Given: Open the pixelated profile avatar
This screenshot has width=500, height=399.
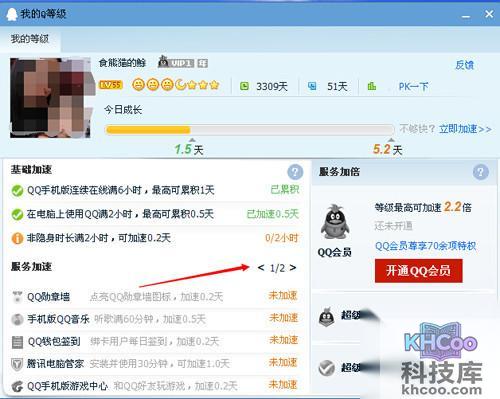Looking at the screenshot, I should click(x=50, y=98).
